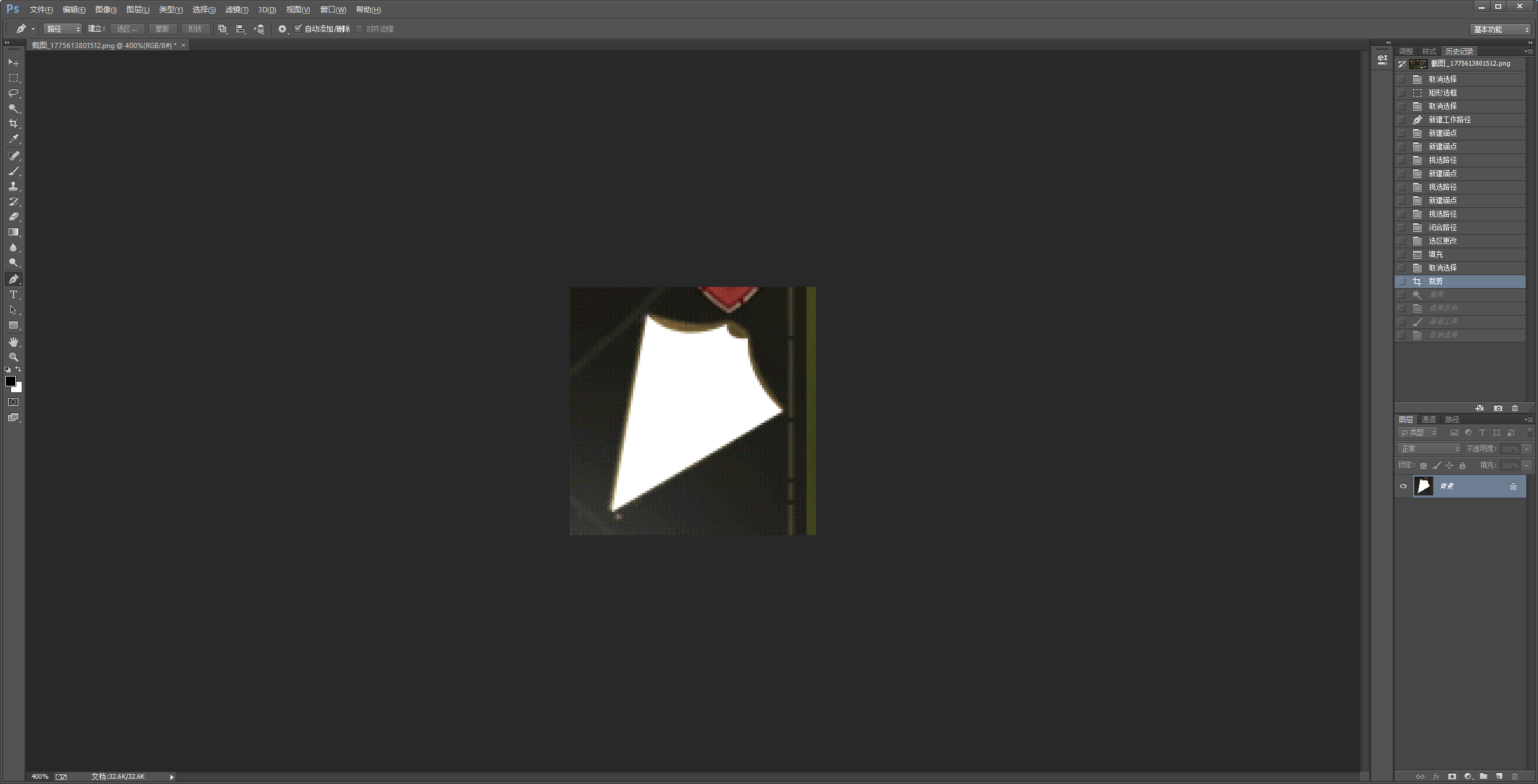This screenshot has height=784, width=1538.
Task: Select the Lasso tool
Action: (13, 93)
